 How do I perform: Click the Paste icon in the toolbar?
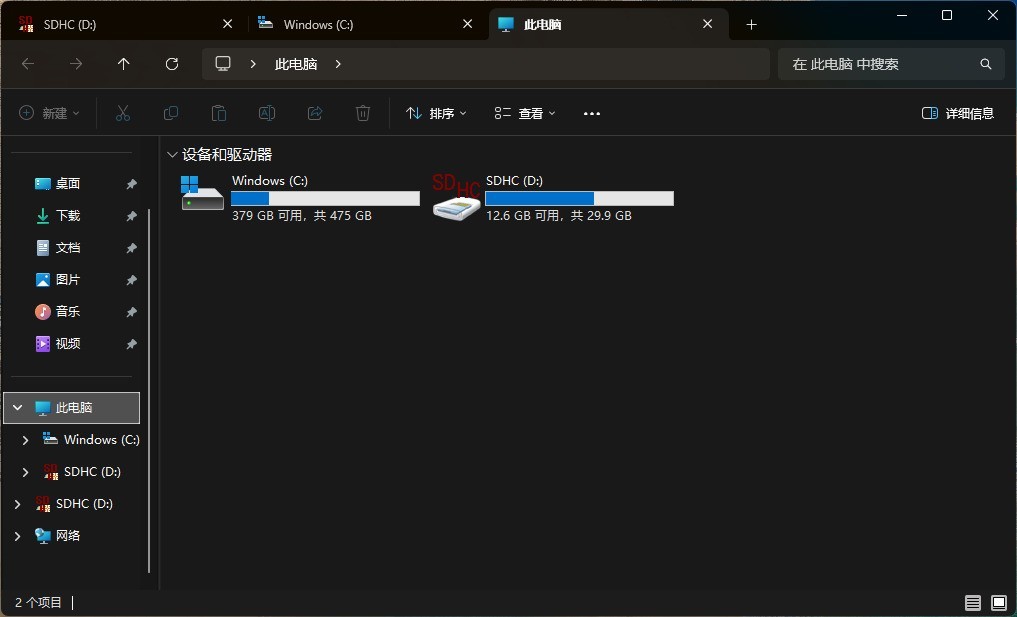point(218,113)
